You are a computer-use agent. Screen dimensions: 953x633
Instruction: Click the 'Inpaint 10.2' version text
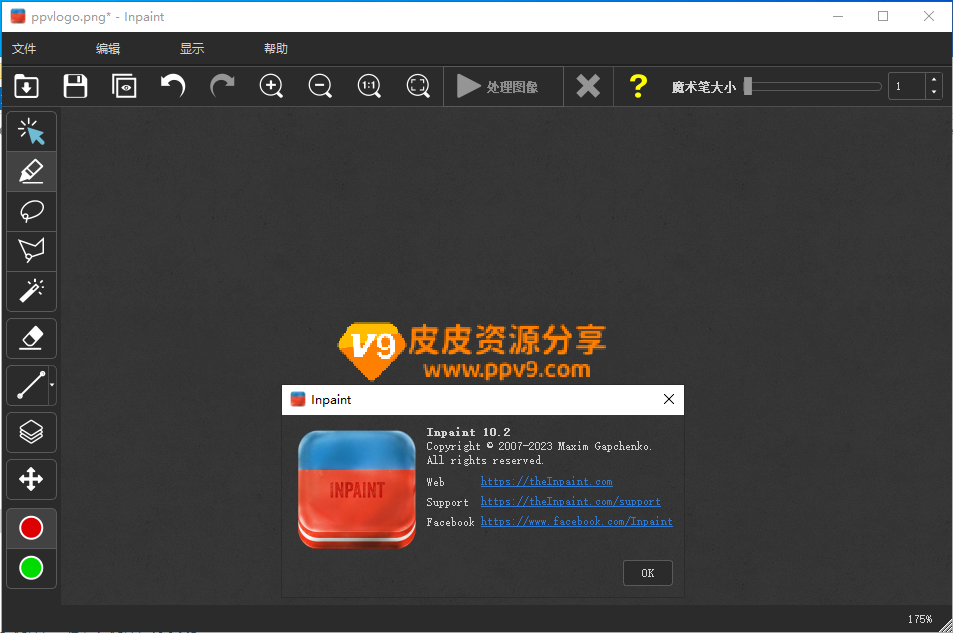pos(469,432)
